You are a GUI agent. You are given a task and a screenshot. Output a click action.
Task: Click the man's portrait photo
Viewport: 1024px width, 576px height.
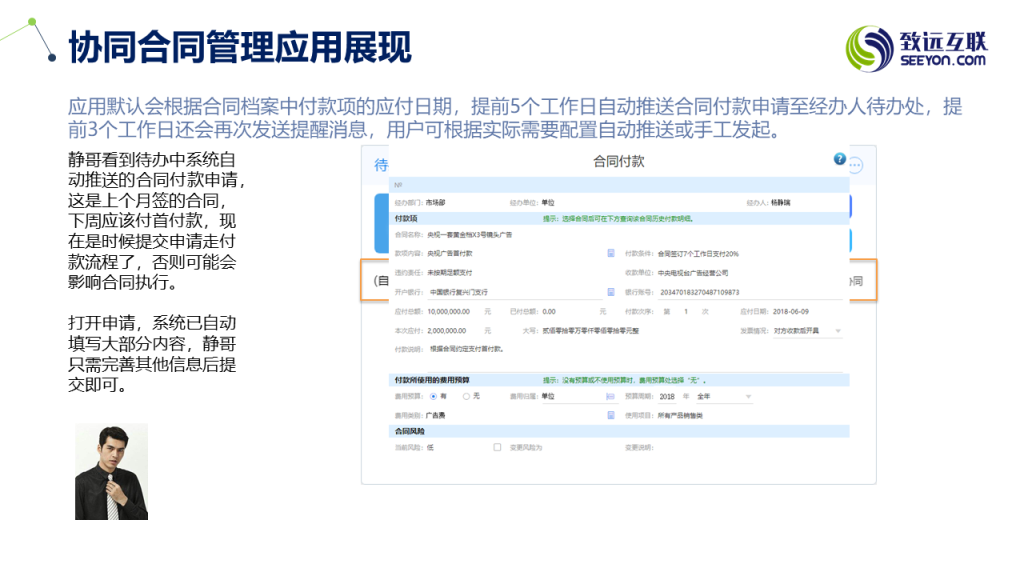click(x=111, y=471)
